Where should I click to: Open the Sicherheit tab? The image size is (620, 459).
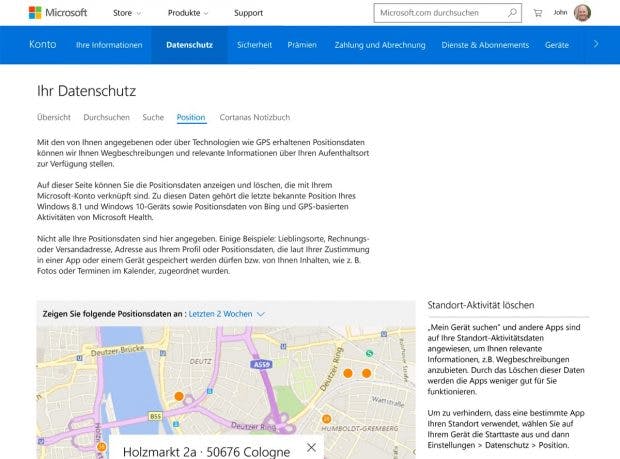[254, 45]
